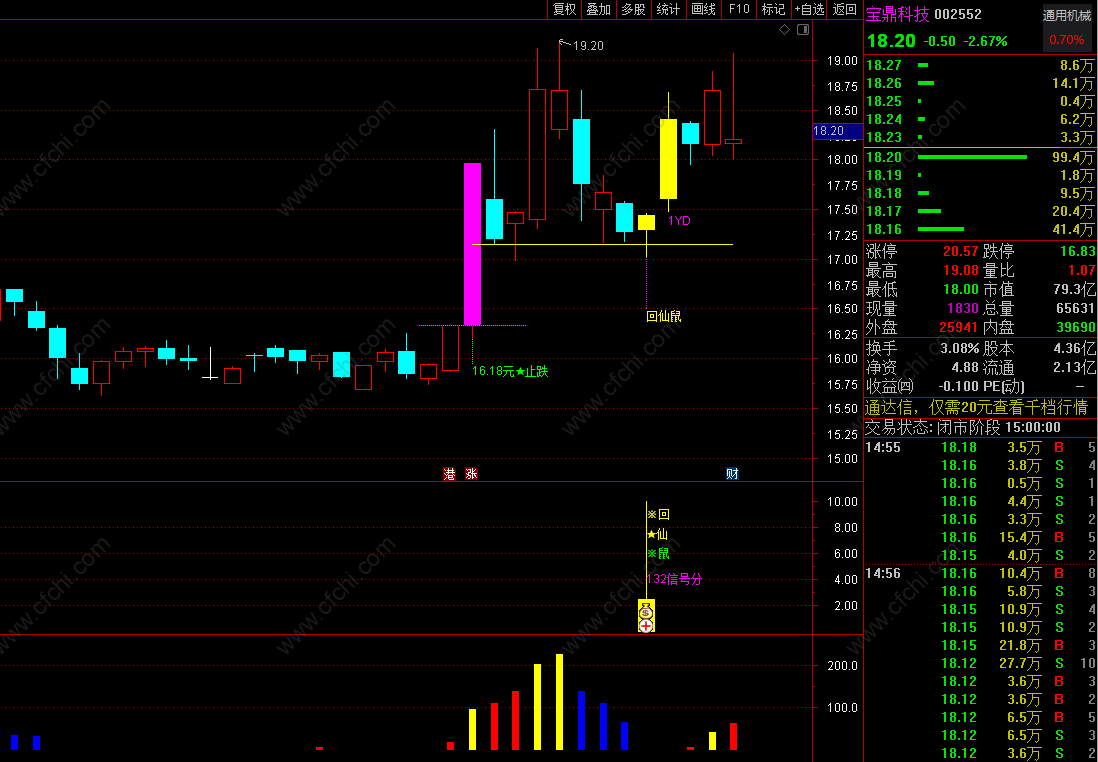Click the money bag signal icon
Viewport: 1098px width, 762px height.
point(646,612)
